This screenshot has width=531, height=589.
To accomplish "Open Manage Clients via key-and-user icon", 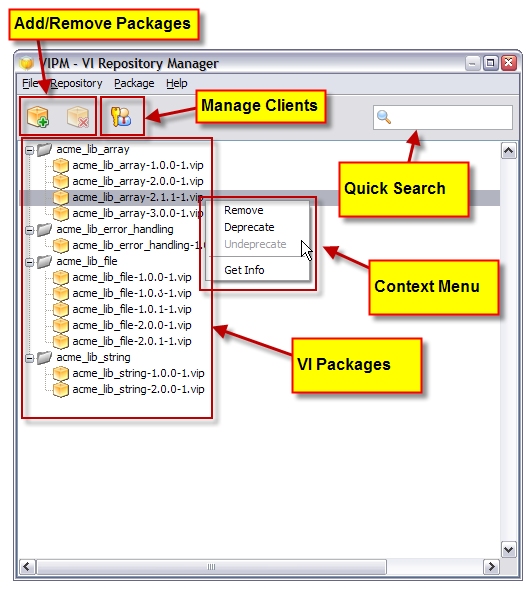I will (121, 116).
